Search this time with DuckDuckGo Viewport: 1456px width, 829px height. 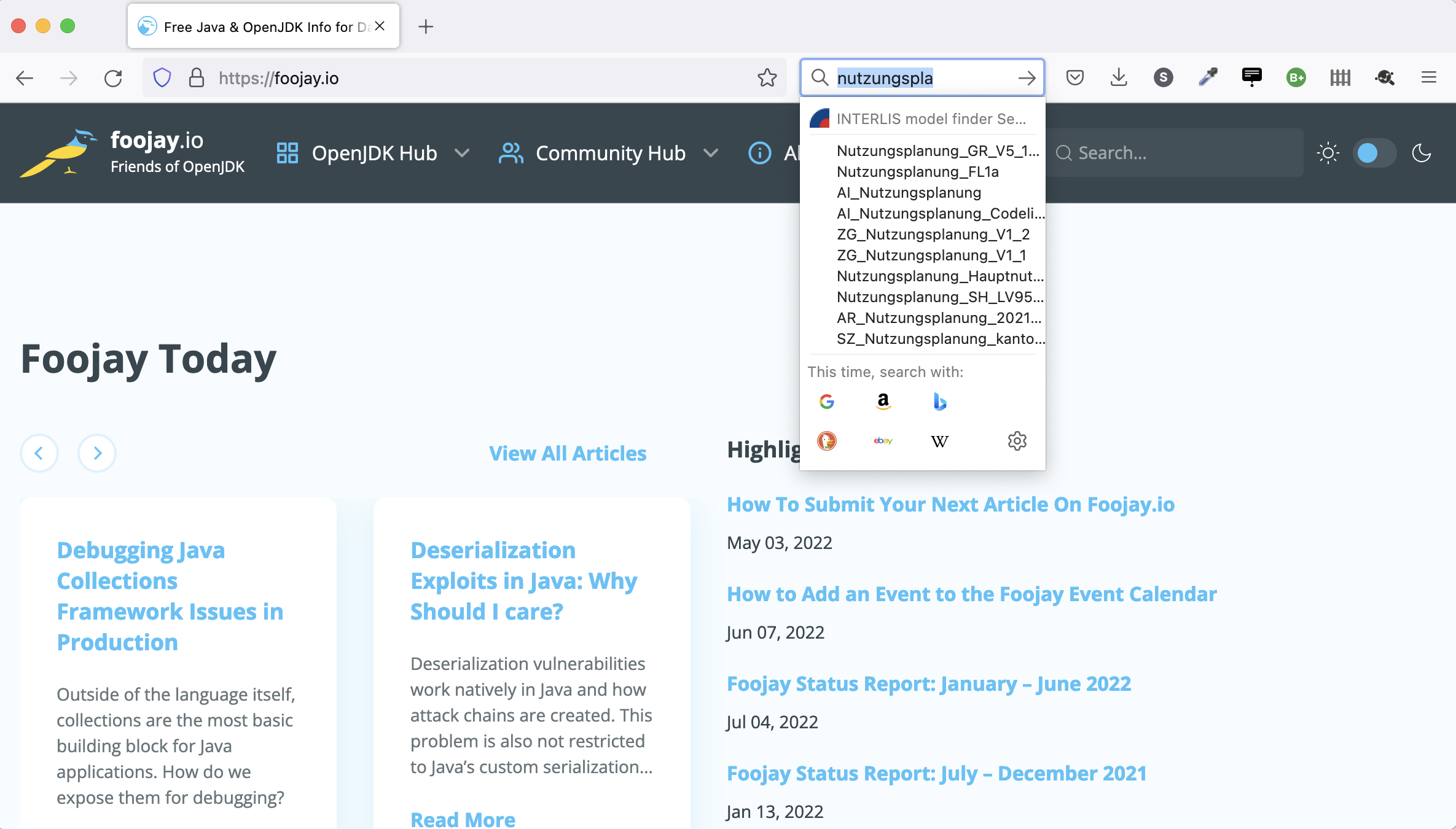pyautogui.click(x=827, y=441)
